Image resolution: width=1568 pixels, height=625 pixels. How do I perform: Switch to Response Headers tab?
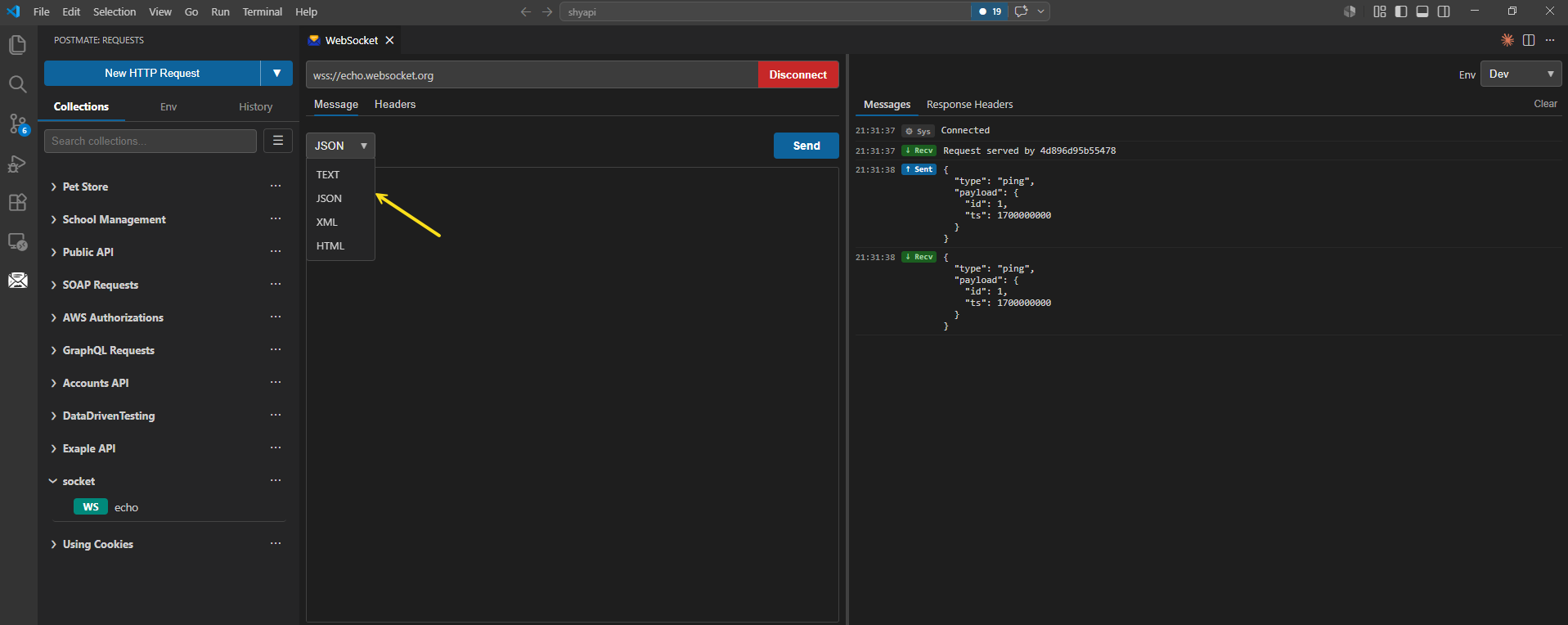(x=969, y=104)
